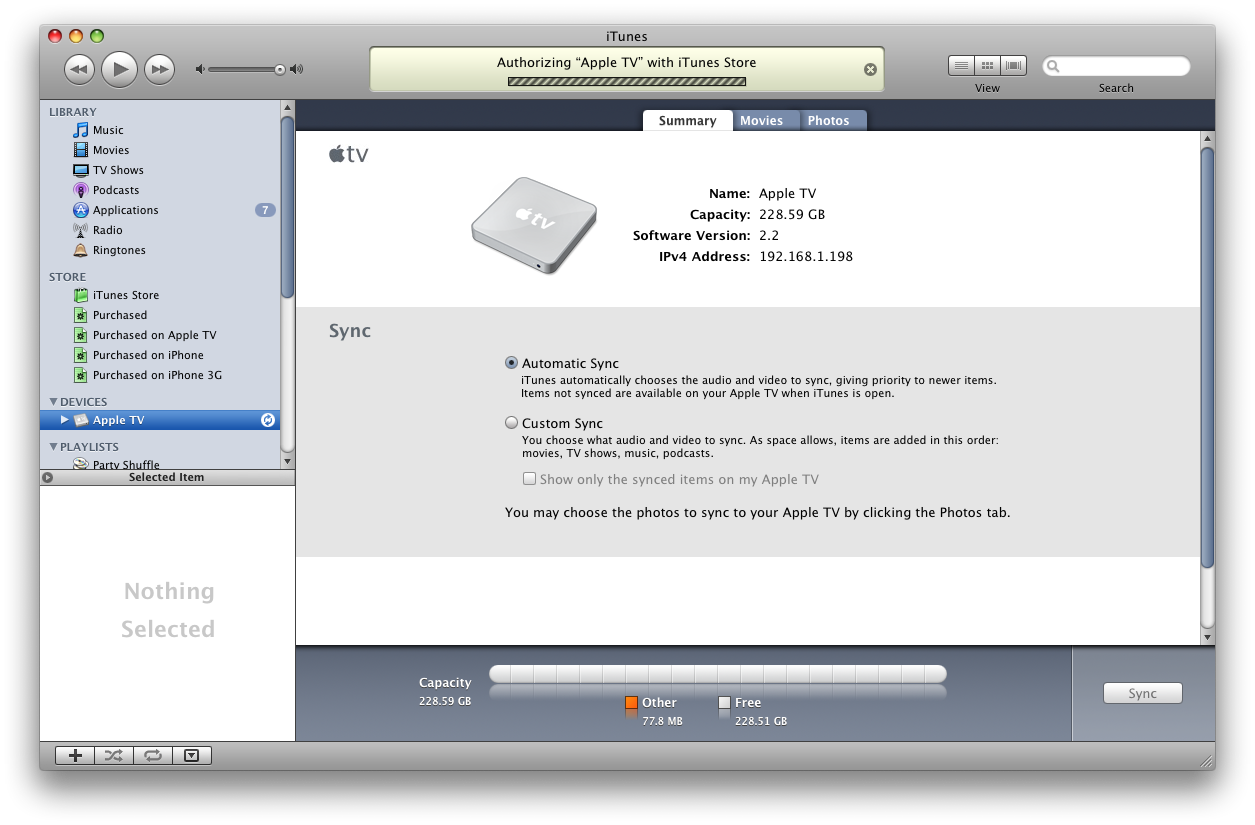This screenshot has width=1255, height=825.
Task: Switch to the Photos tab
Action: coord(828,120)
